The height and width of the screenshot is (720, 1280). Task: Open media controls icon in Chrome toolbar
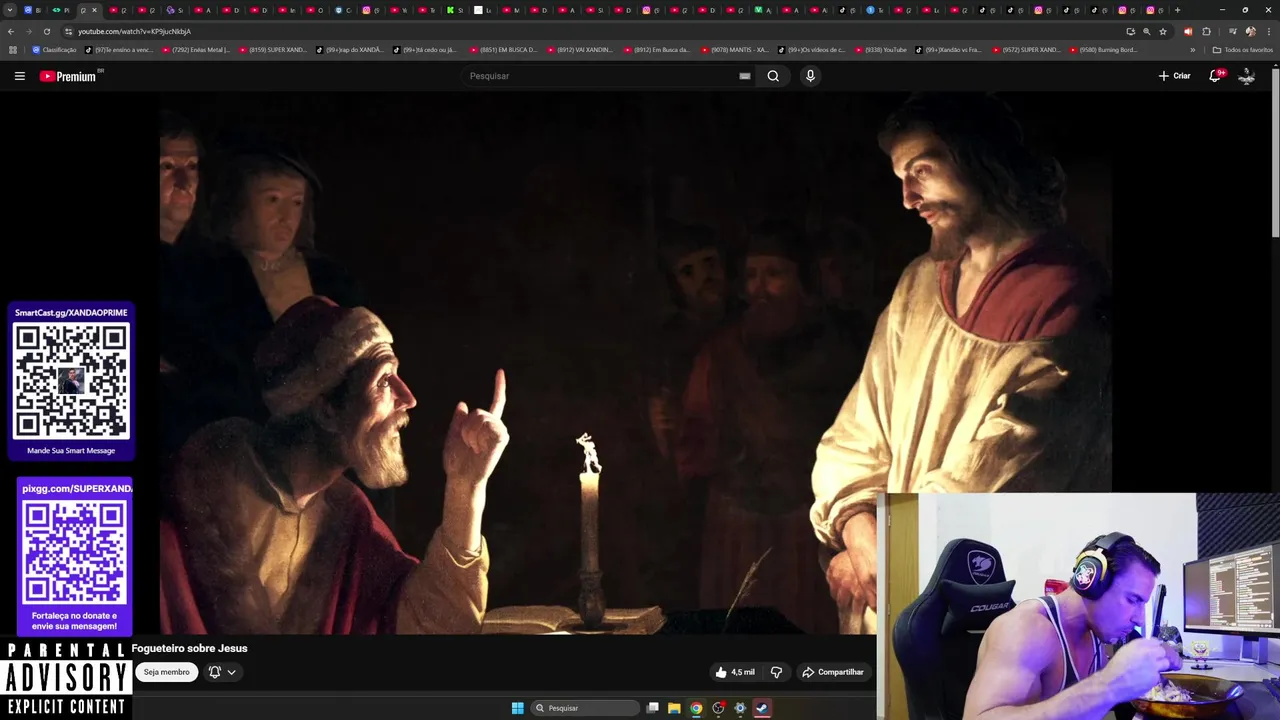pyautogui.click(x=1232, y=31)
